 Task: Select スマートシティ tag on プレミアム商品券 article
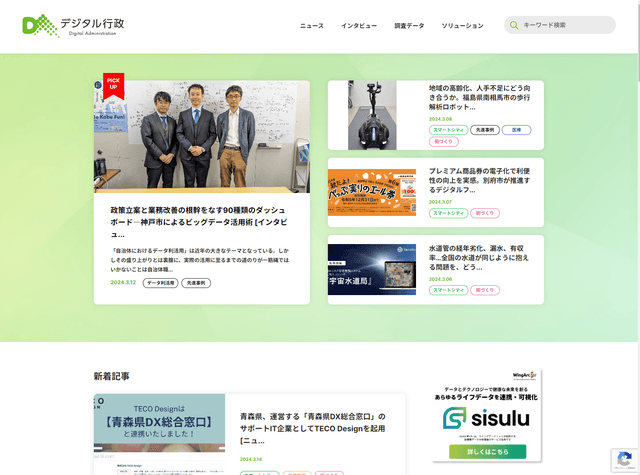tap(448, 213)
